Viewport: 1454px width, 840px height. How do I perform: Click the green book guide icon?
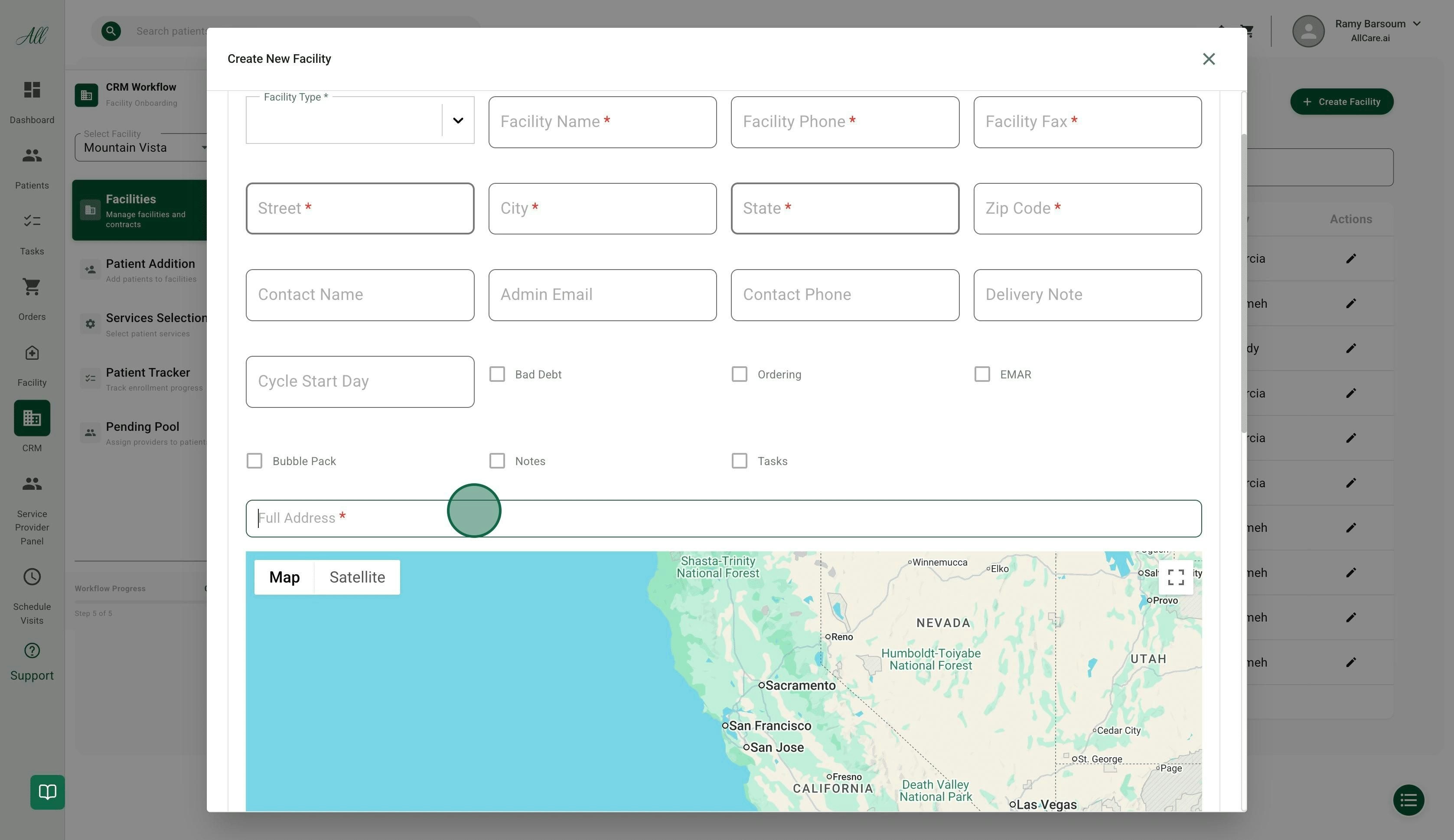click(47, 791)
